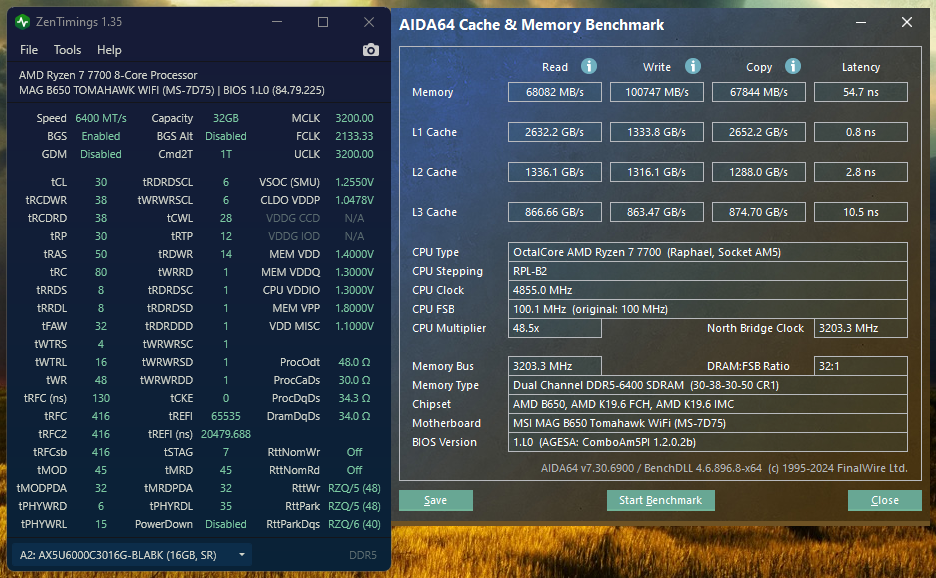This screenshot has width=936, height=578.
Task: Click the Motherboard field MSI MAG B650
Action: (x=707, y=423)
